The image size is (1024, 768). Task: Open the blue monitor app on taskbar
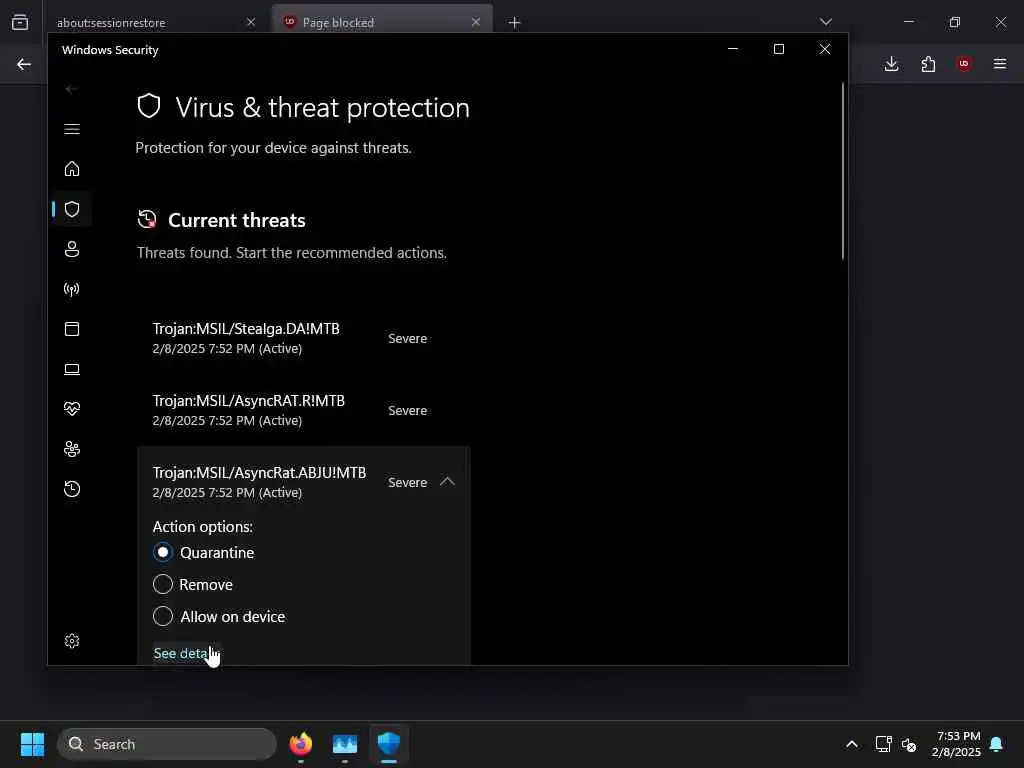point(345,744)
